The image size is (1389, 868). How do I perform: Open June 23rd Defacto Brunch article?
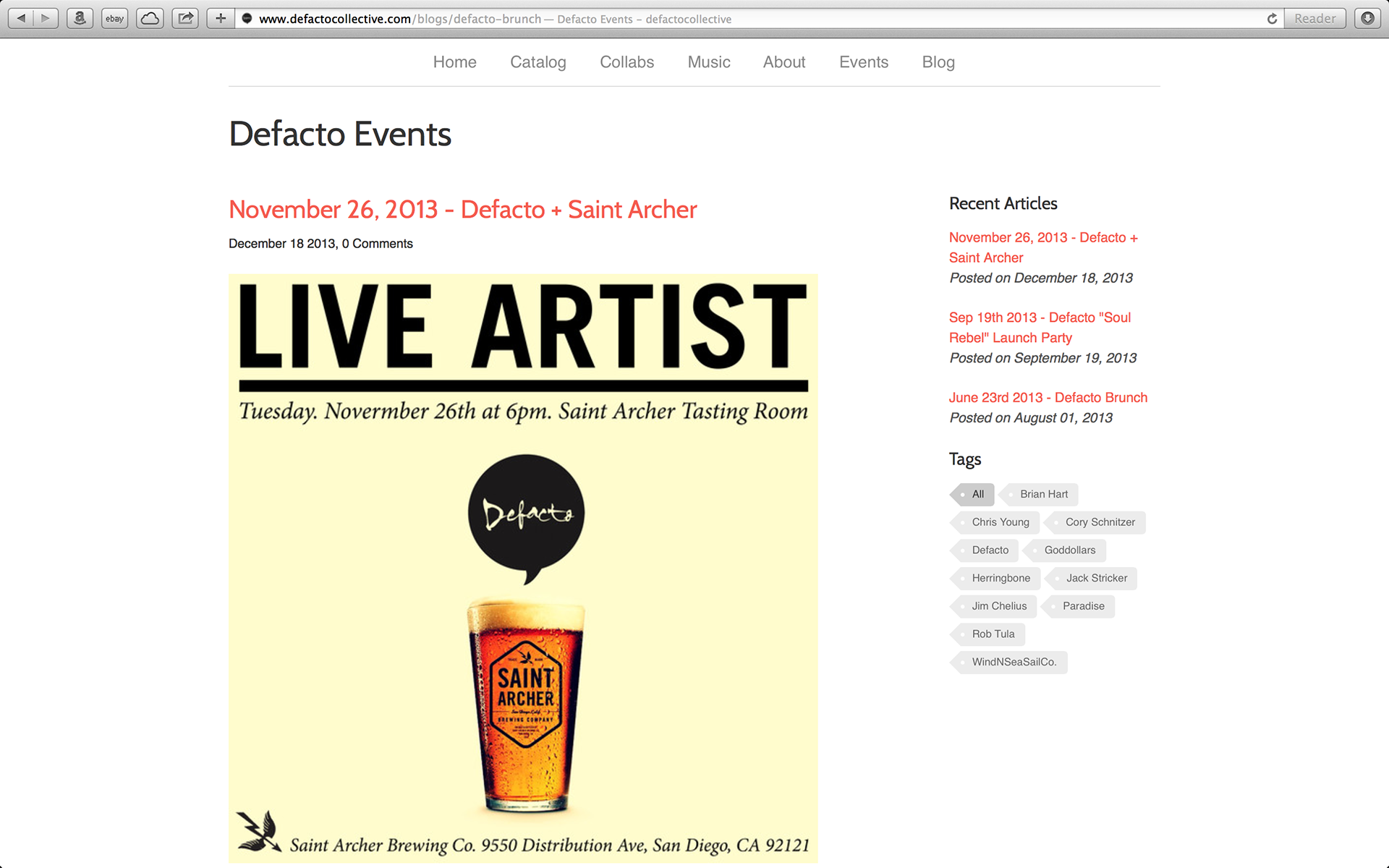click(x=1048, y=398)
